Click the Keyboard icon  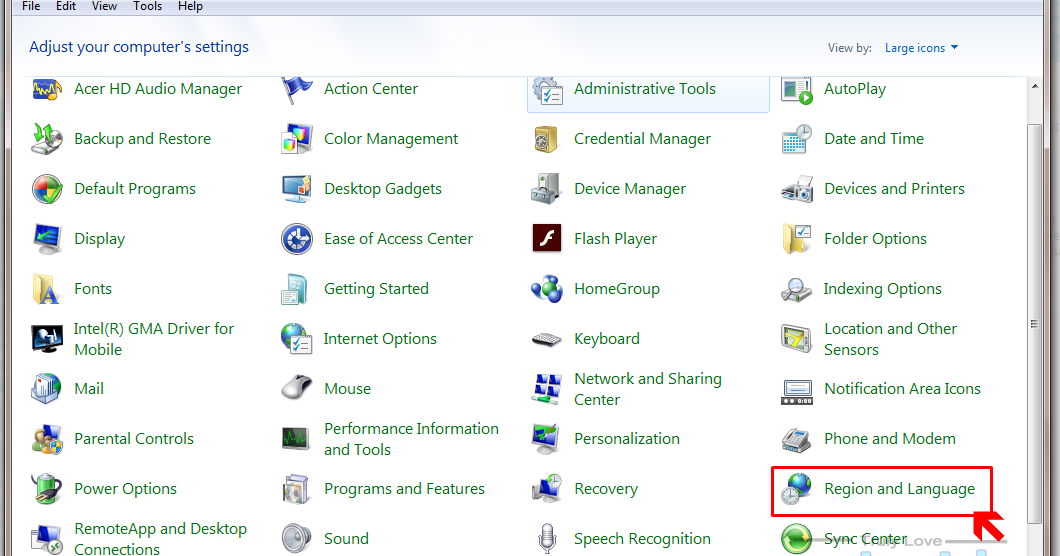546,340
